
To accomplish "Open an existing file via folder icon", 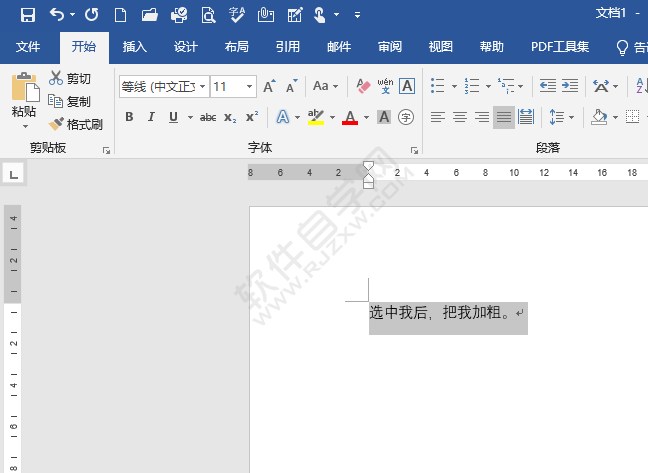I will coord(149,15).
